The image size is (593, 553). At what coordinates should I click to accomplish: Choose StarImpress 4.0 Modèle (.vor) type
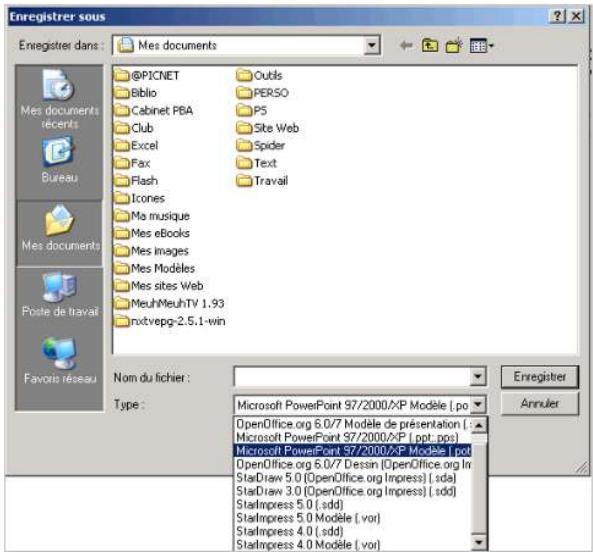[x=353, y=545]
